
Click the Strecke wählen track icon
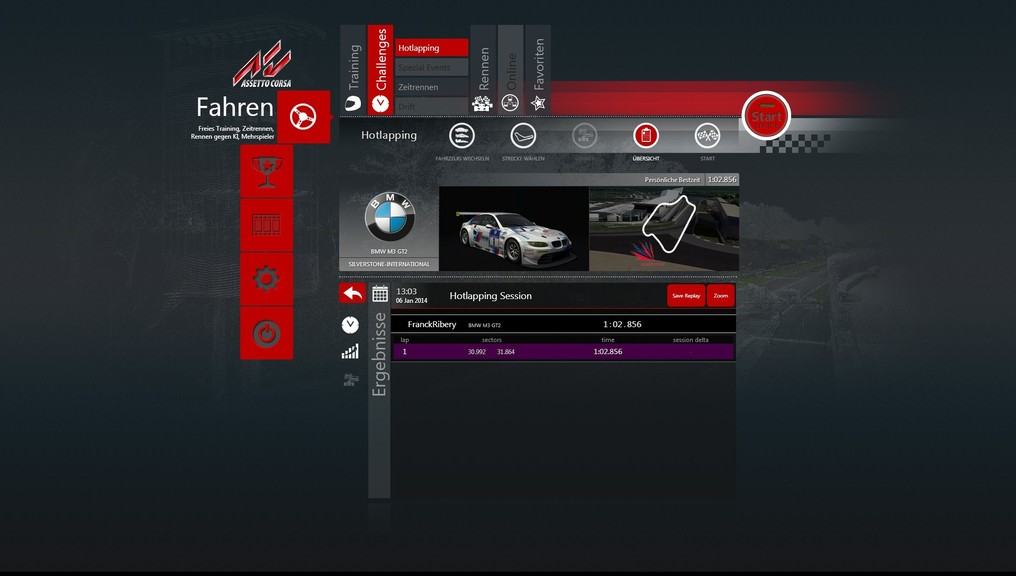click(x=523, y=136)
